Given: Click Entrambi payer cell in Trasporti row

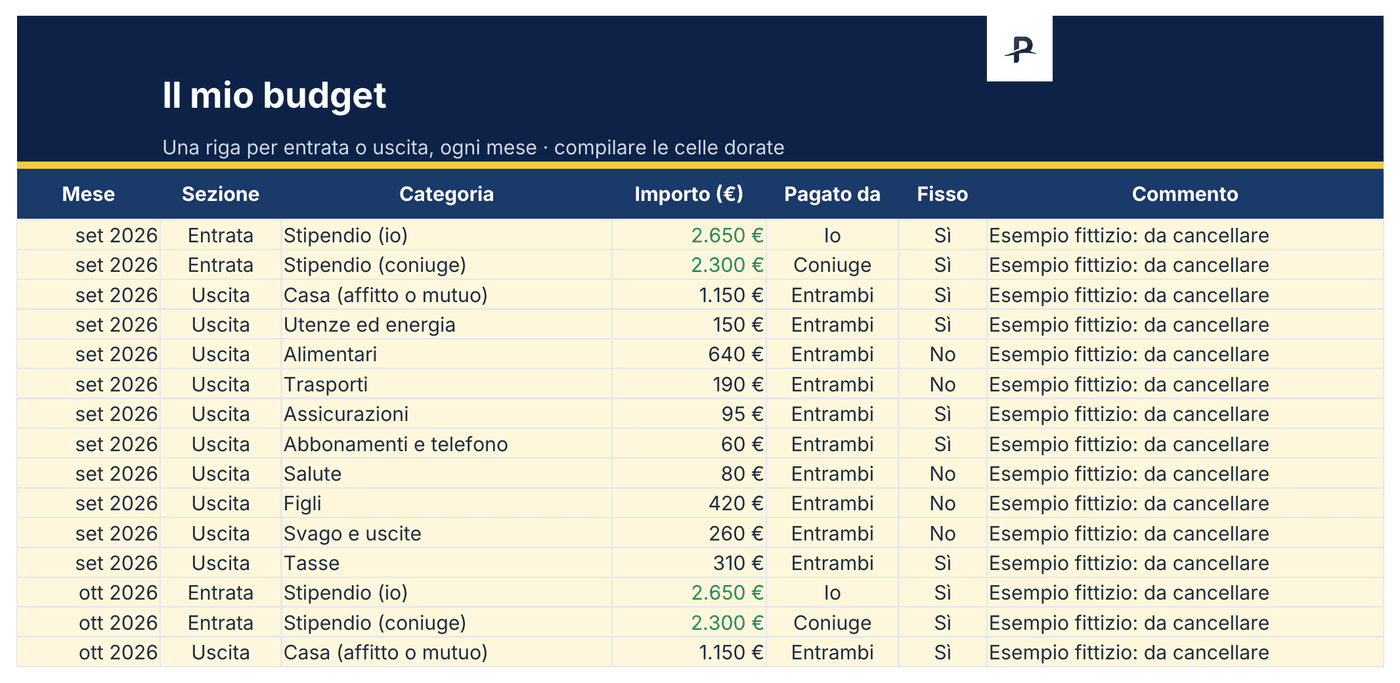Looking at the screenshot, I should [832, 385].
